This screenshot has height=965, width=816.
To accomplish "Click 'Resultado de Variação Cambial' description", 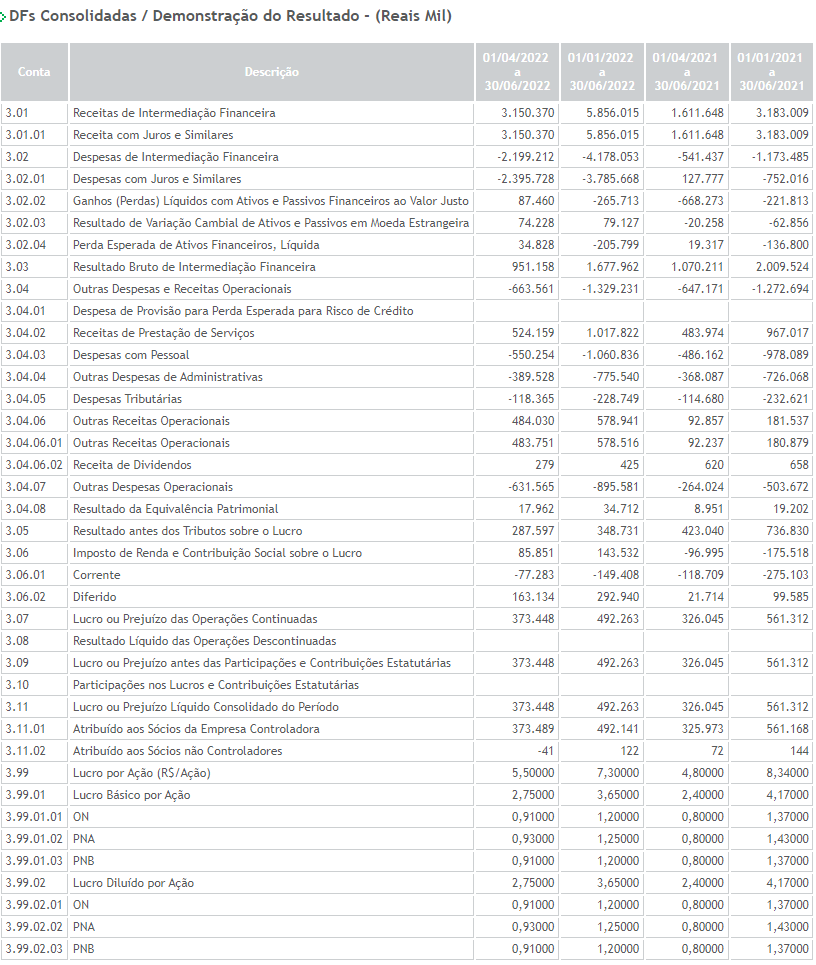I will pos(271,223).
